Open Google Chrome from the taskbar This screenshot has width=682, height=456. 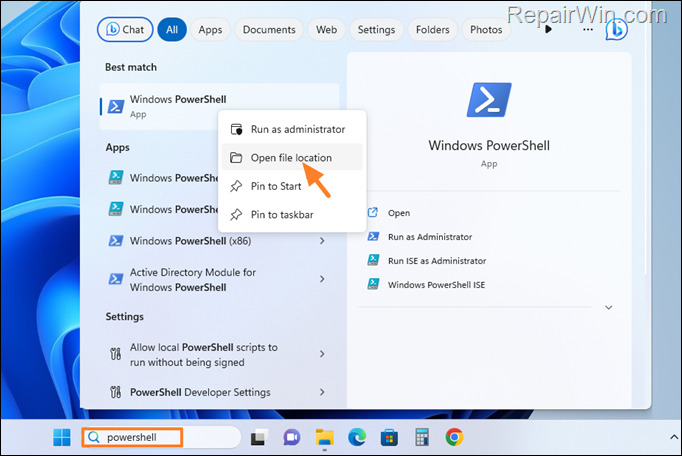454,437
